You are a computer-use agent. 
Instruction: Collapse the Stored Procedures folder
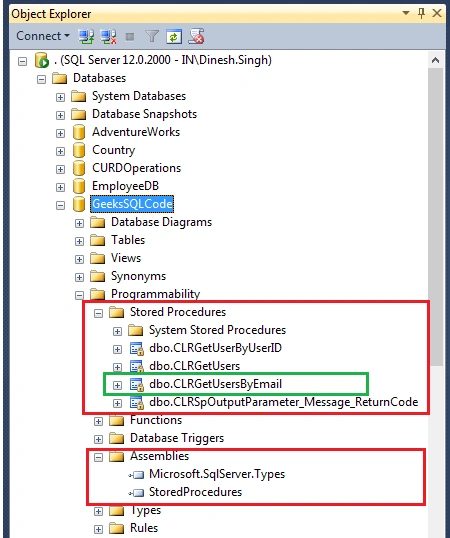(98, 313)
